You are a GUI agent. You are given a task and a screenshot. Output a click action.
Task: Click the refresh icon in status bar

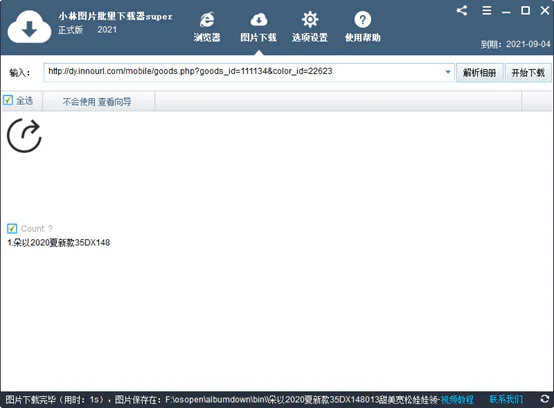545,399
